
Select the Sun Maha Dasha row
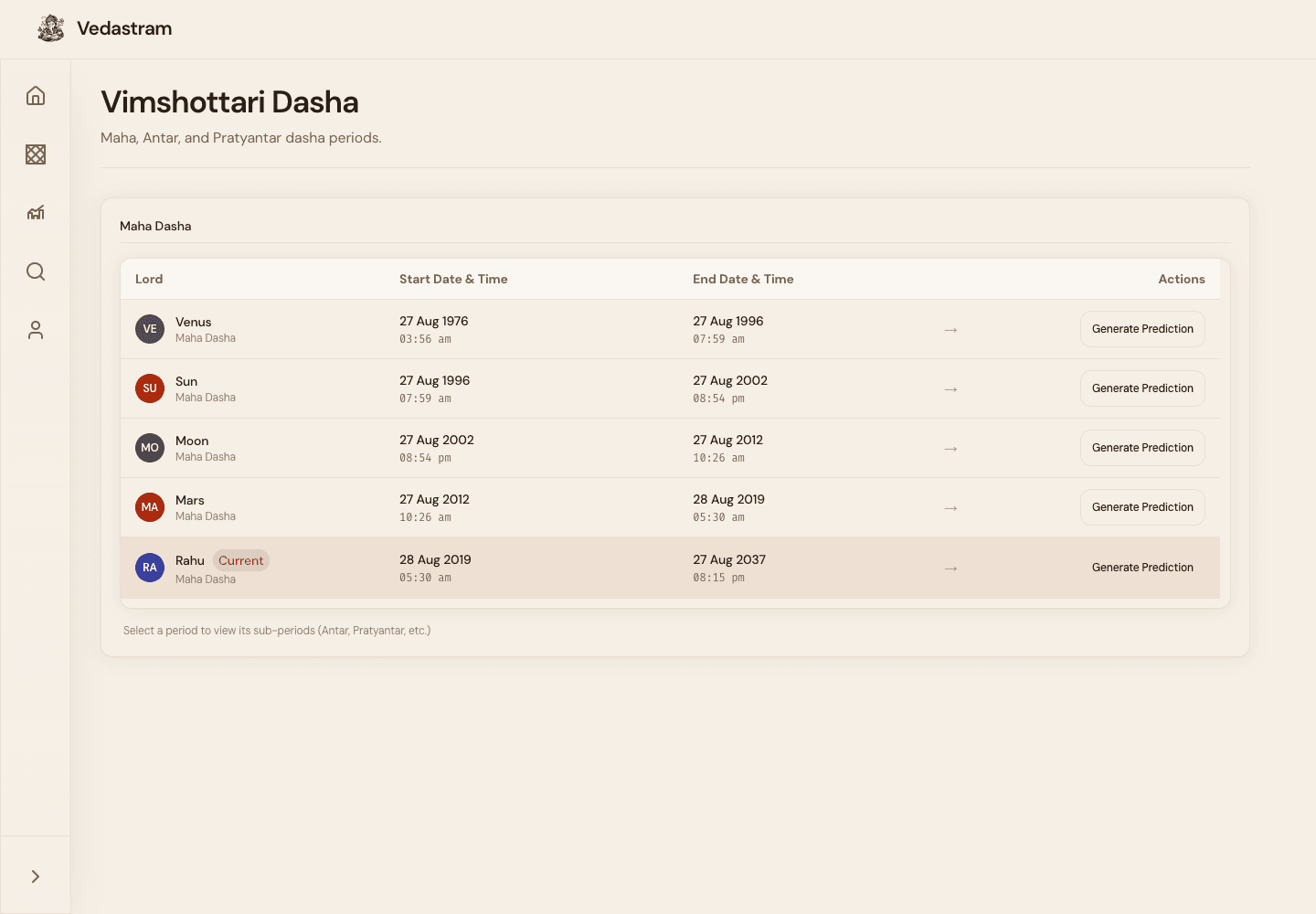tap(670, 388)
